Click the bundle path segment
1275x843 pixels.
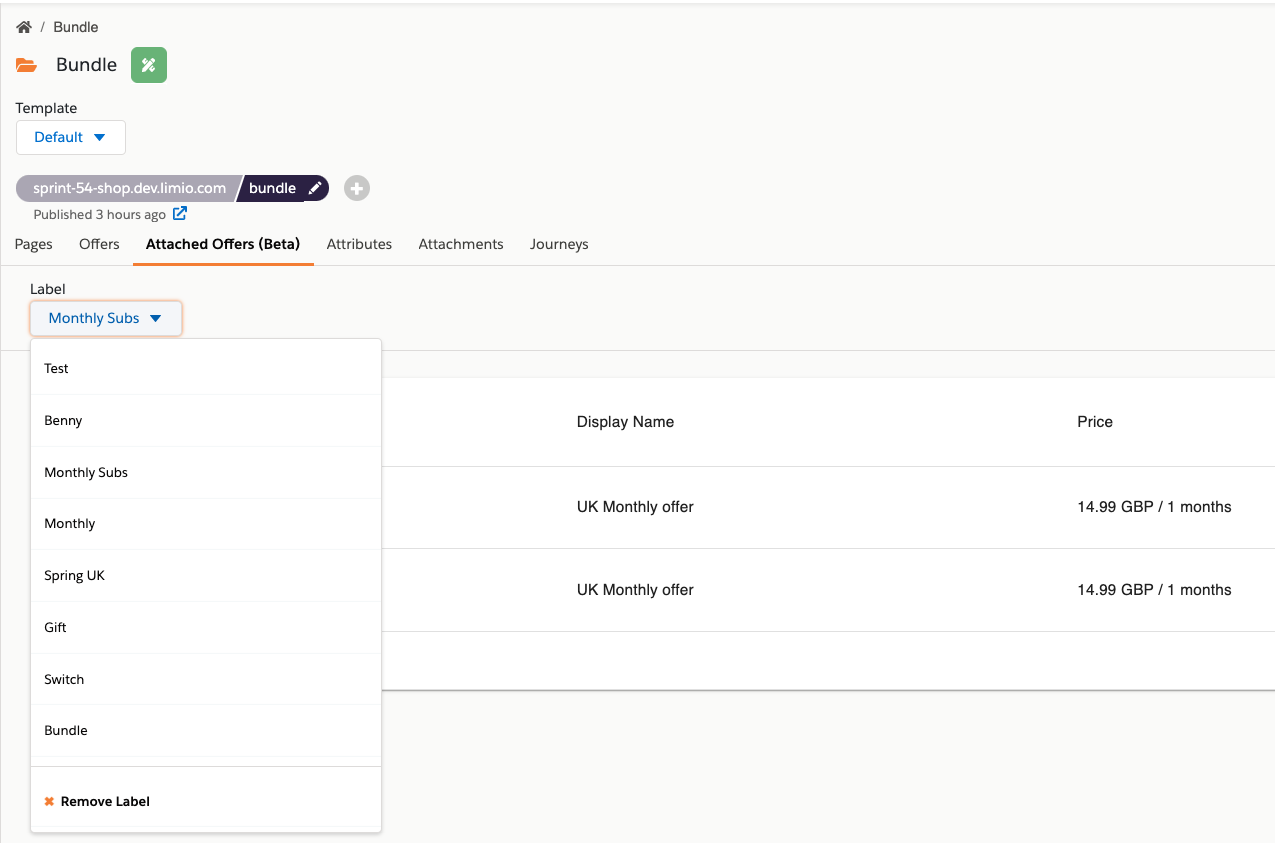(x=272, y=188)
